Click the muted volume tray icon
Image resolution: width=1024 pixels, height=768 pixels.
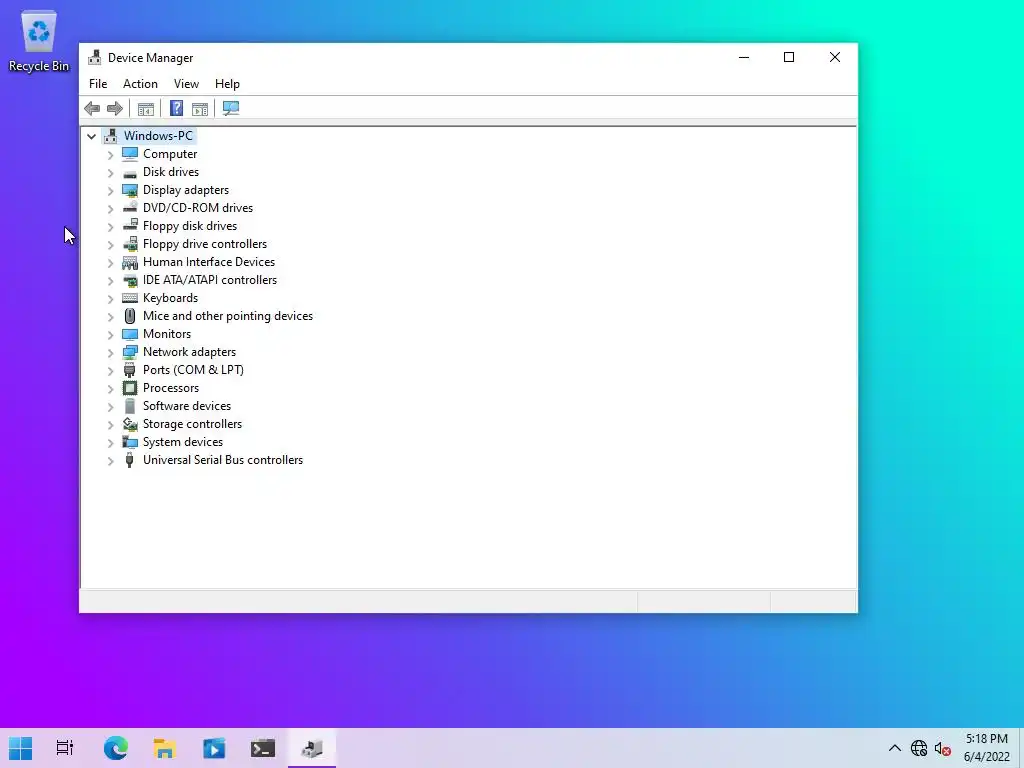pos(942,748)
